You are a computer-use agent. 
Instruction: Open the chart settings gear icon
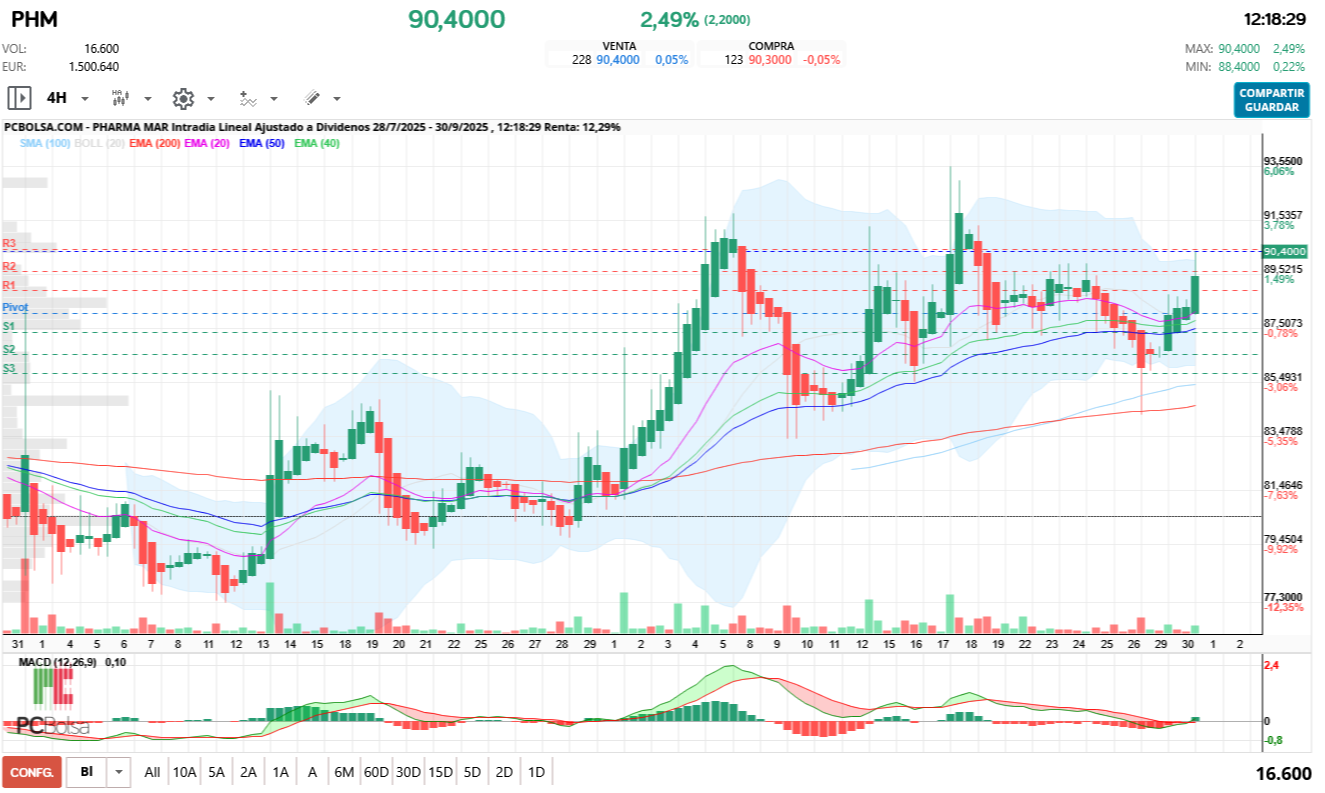182,98
